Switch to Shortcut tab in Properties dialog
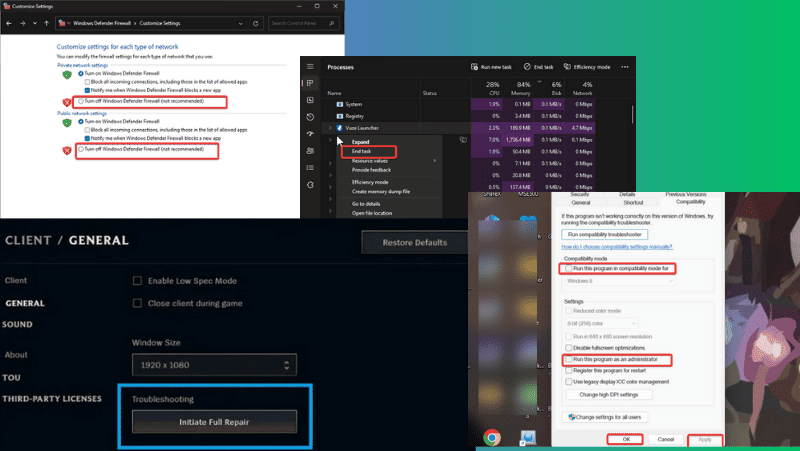 point(633,203)
